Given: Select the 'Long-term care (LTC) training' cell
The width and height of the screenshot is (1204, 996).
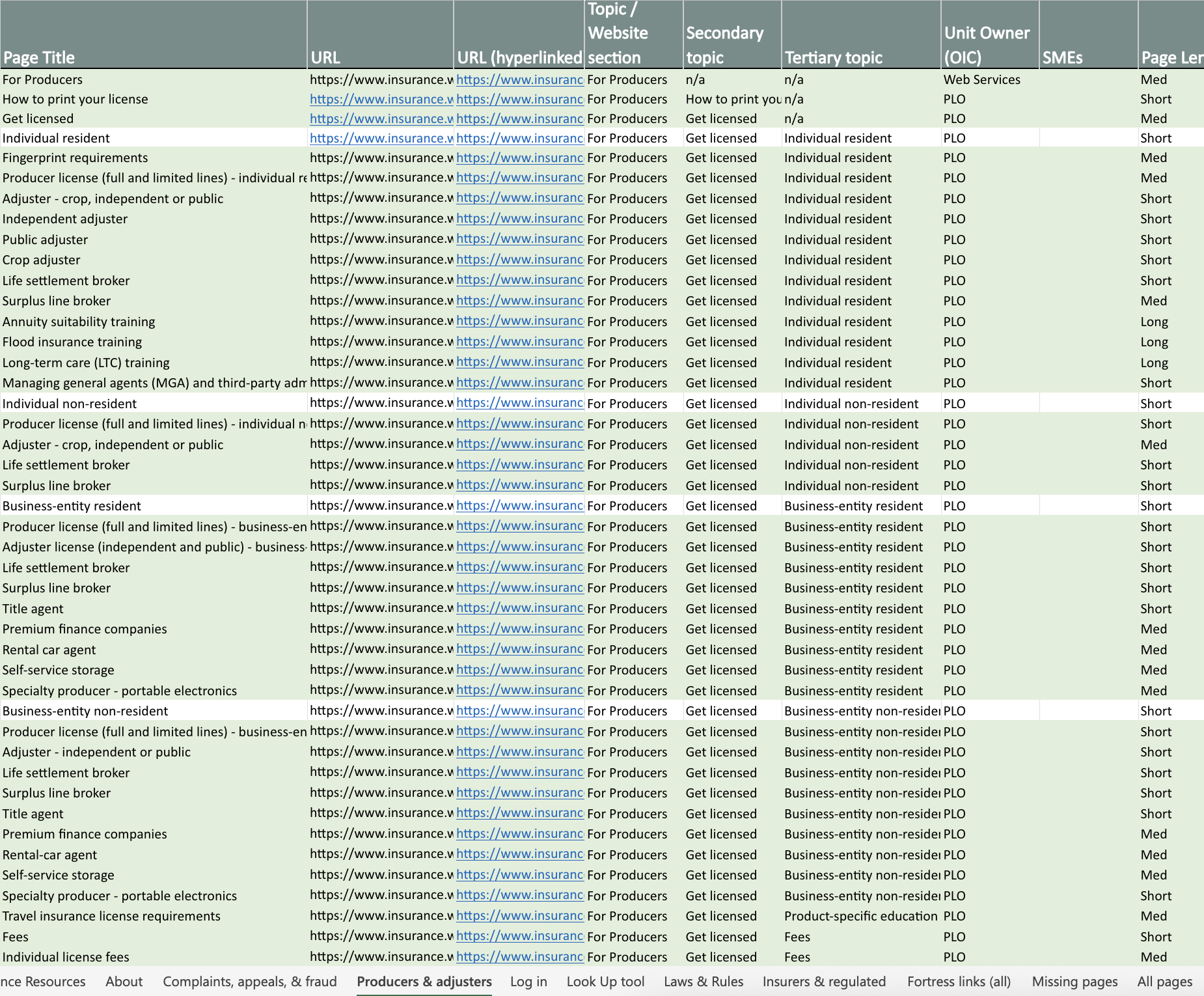Looking at the screenshot, I should point(154,363).
